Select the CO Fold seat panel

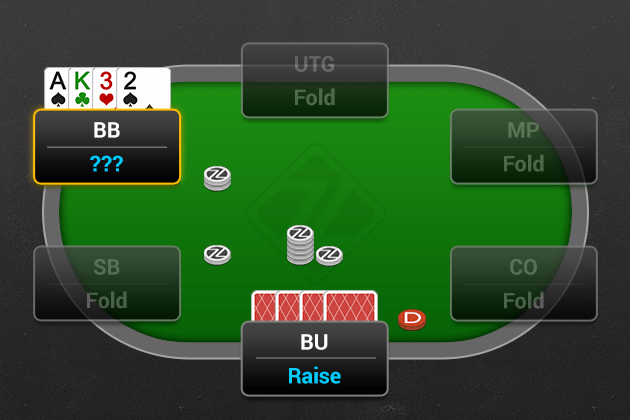coord(524,283)
